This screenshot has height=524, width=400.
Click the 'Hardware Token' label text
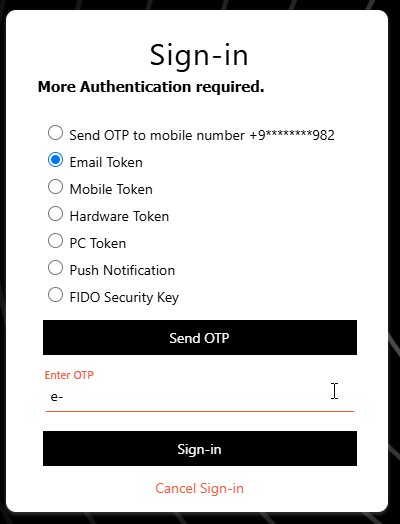click(x=119, y=217)
